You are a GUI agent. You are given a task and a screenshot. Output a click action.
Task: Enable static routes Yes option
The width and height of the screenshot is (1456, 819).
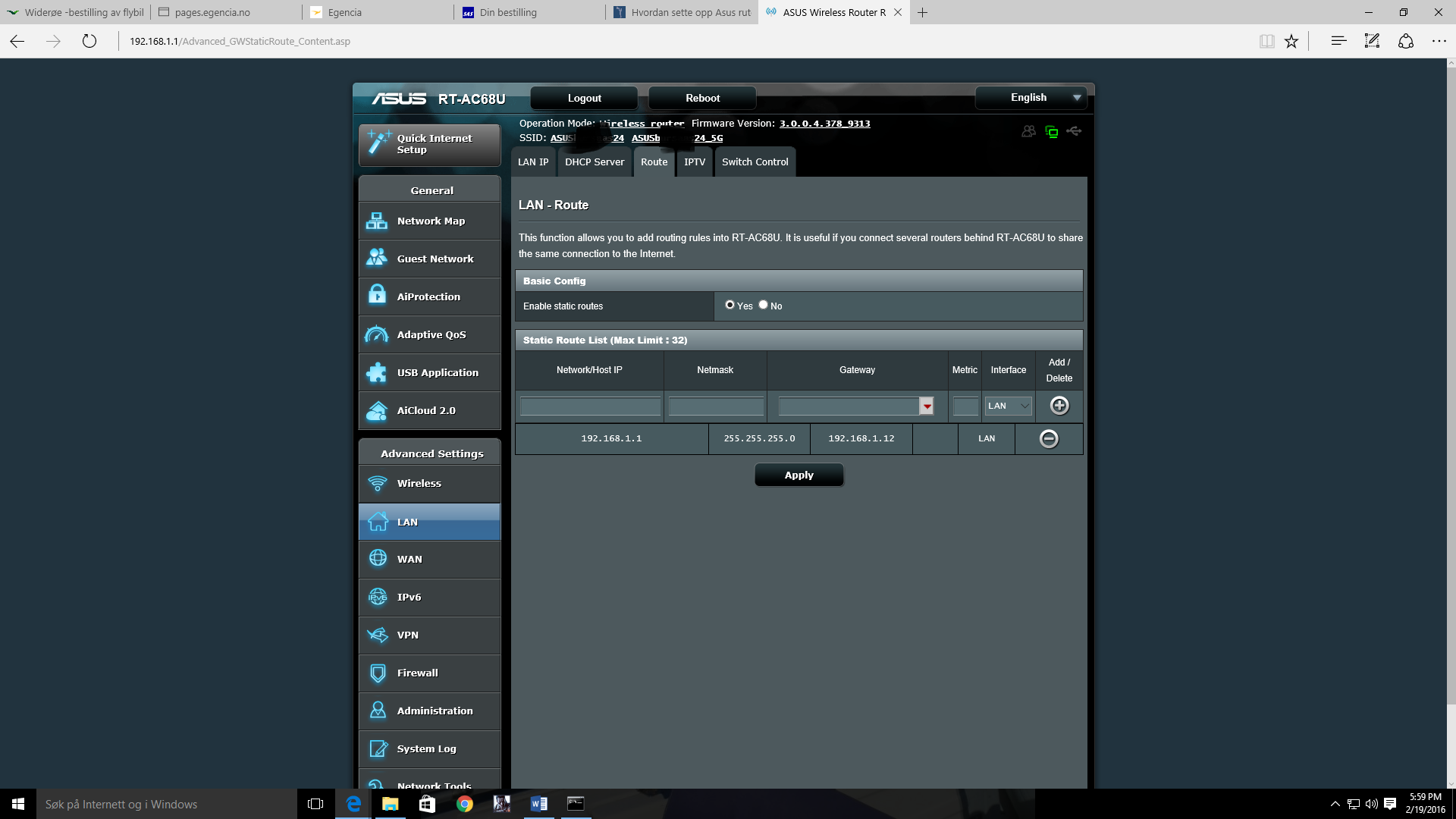pyautogui.click(x=730, y=305)
